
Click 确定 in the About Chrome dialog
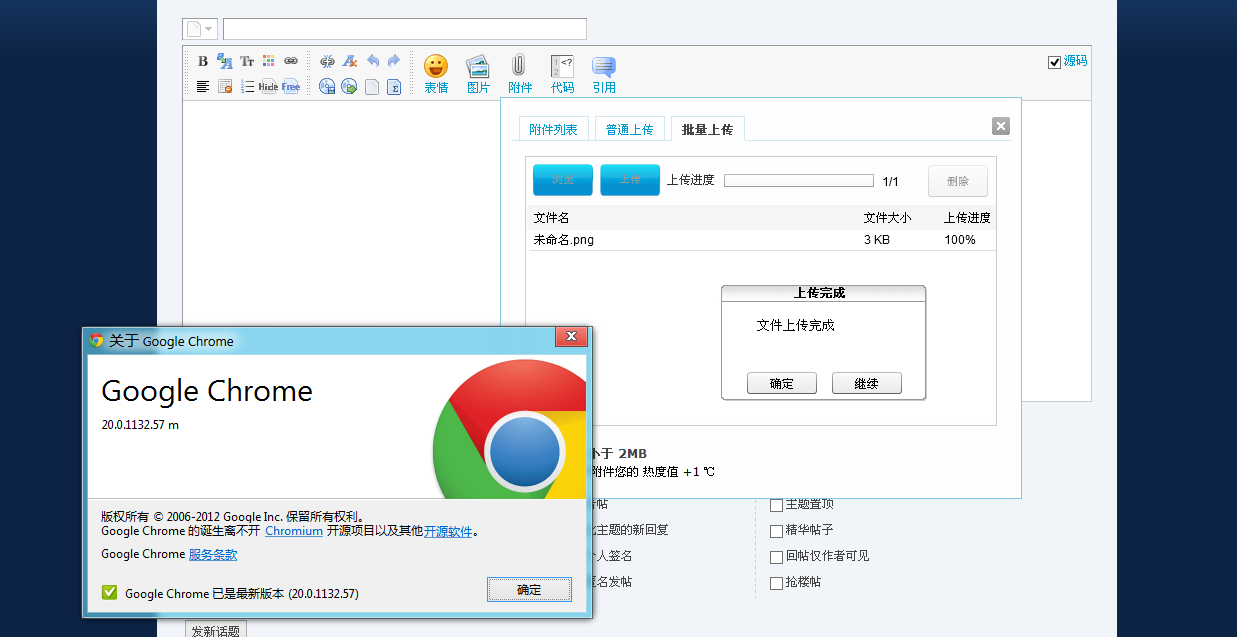(529, 590)
